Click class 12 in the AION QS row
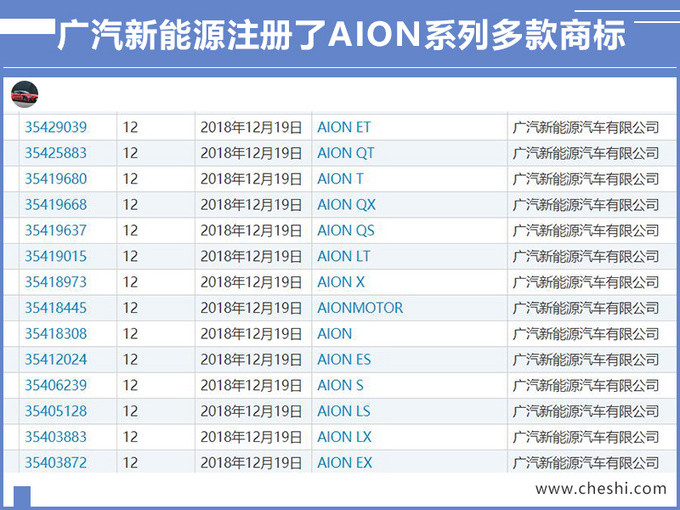 [x=130, y=230]
